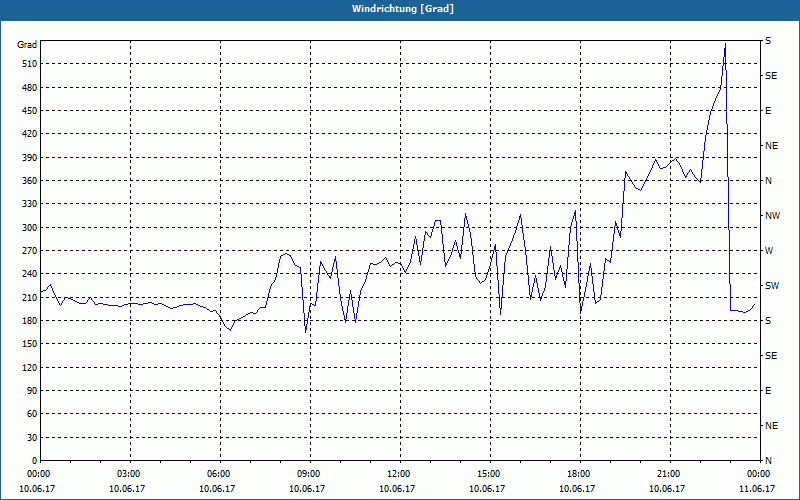The image size is (800, 500).
Task: Select the "00:00" time label above 11.06.17
Action: [758, 474]
